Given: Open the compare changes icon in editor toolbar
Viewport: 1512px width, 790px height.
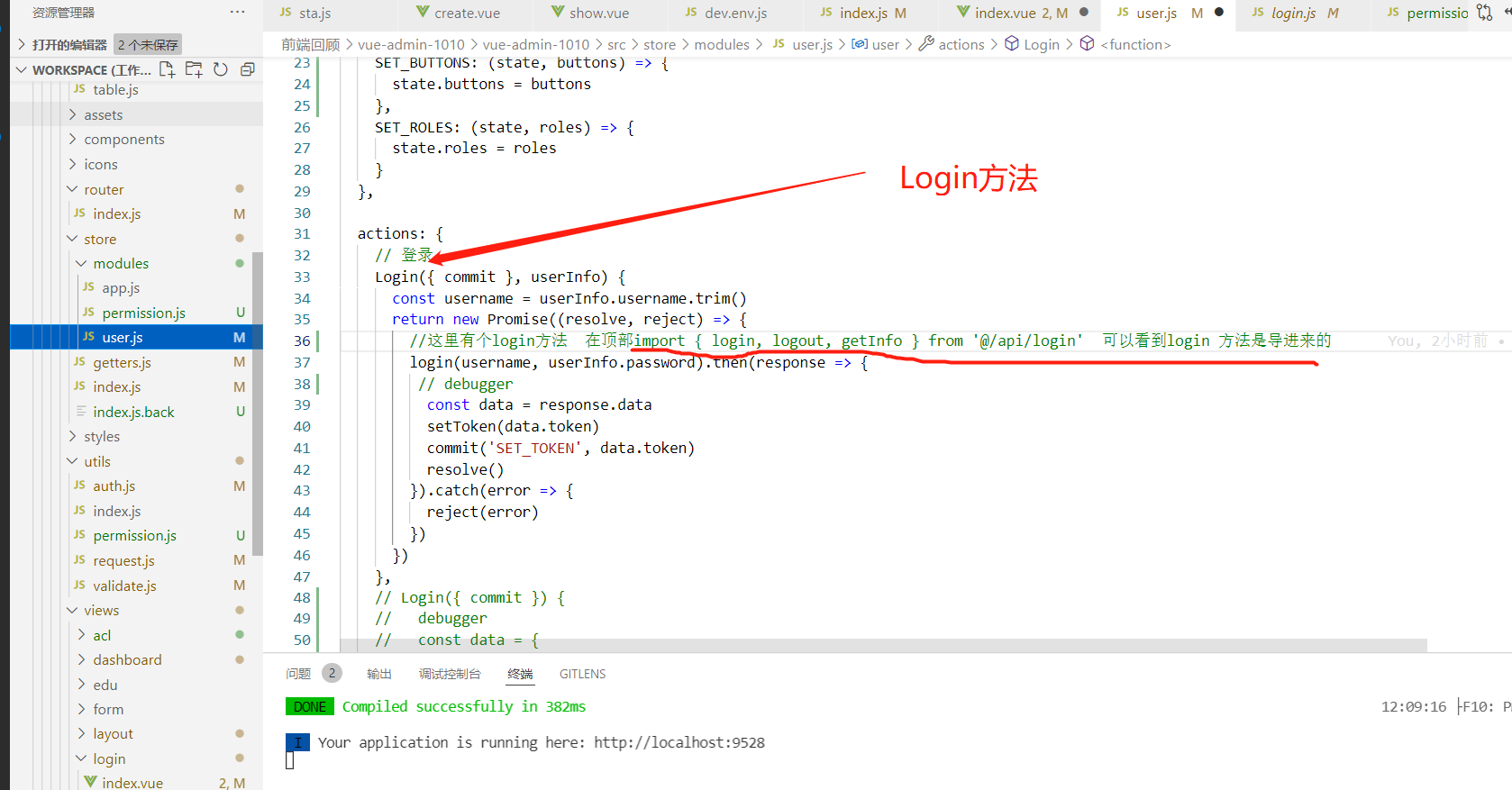Looking at the screenshot, I should 1485,13.
